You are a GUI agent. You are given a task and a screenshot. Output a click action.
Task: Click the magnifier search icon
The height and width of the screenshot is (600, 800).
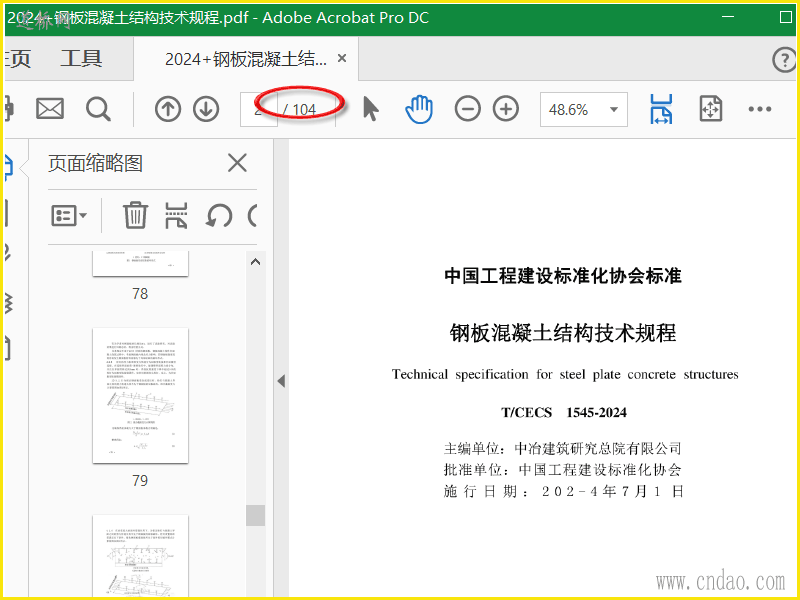[98, 109]
